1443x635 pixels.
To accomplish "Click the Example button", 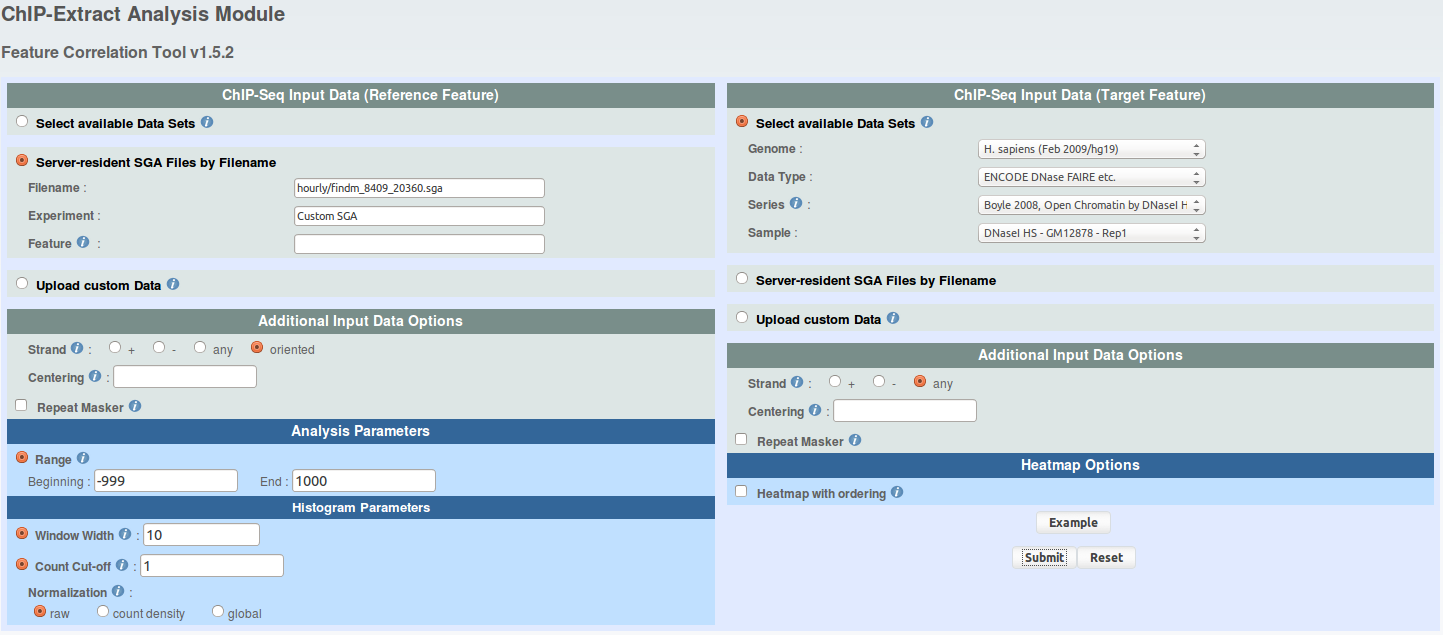I will click(1073, 523).
